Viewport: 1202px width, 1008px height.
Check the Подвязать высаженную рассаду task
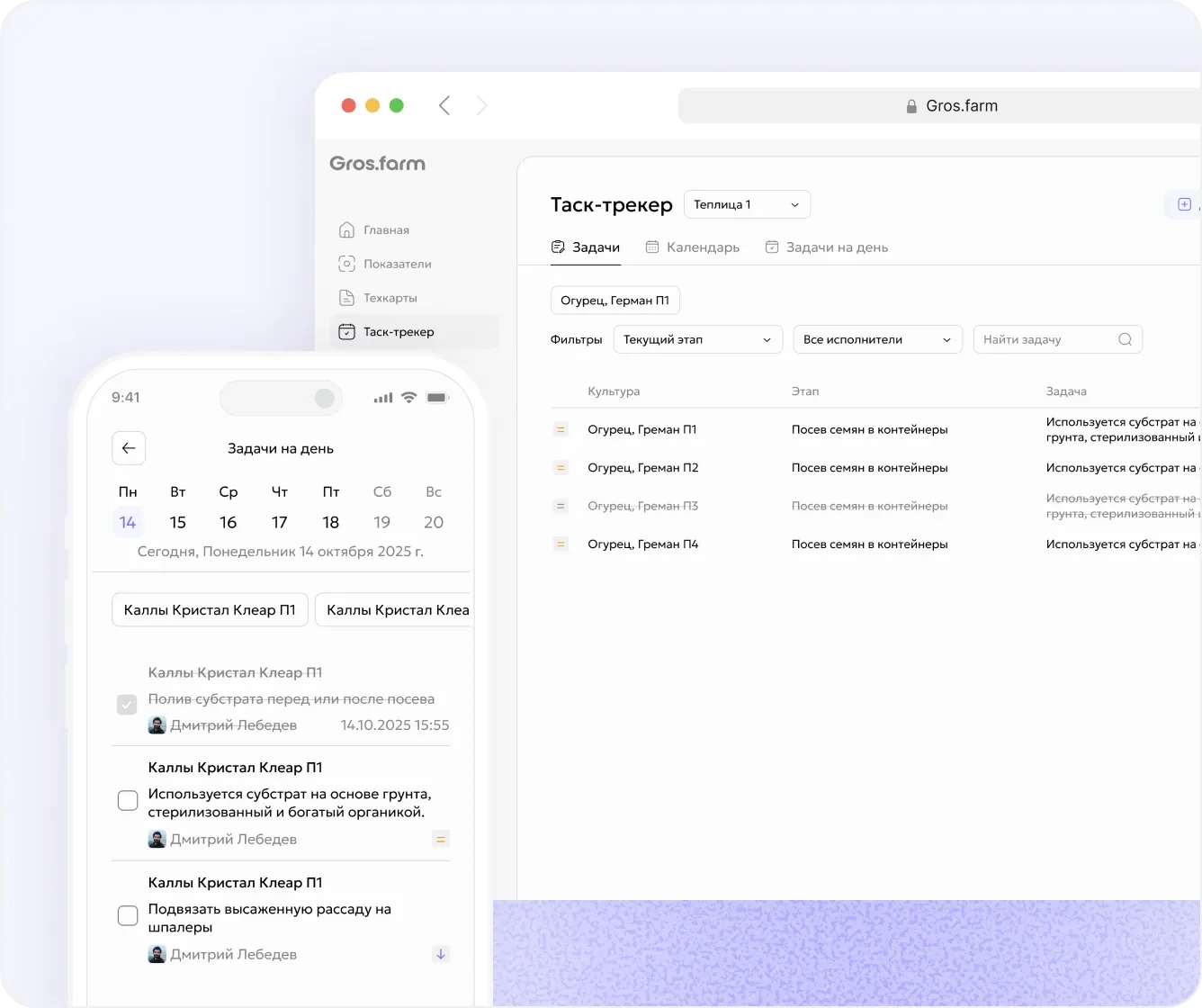coord(128,915)
